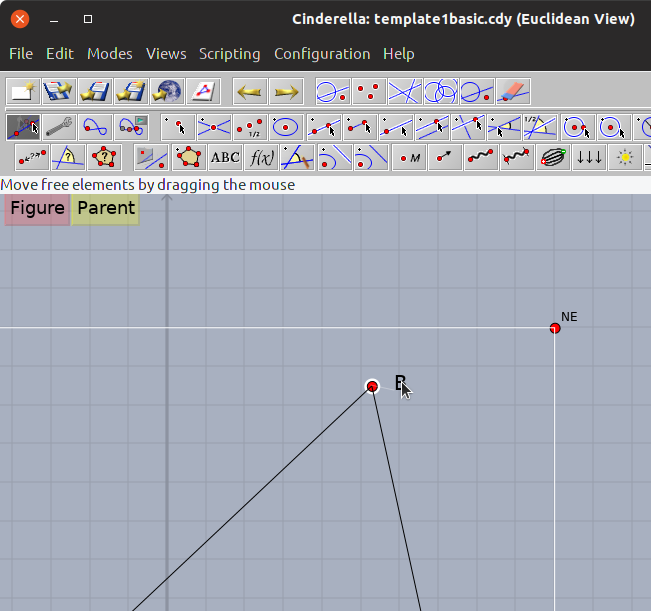Click the Select all conics icon
Screen dimensions: 651x611
click(x=441, y=91)
